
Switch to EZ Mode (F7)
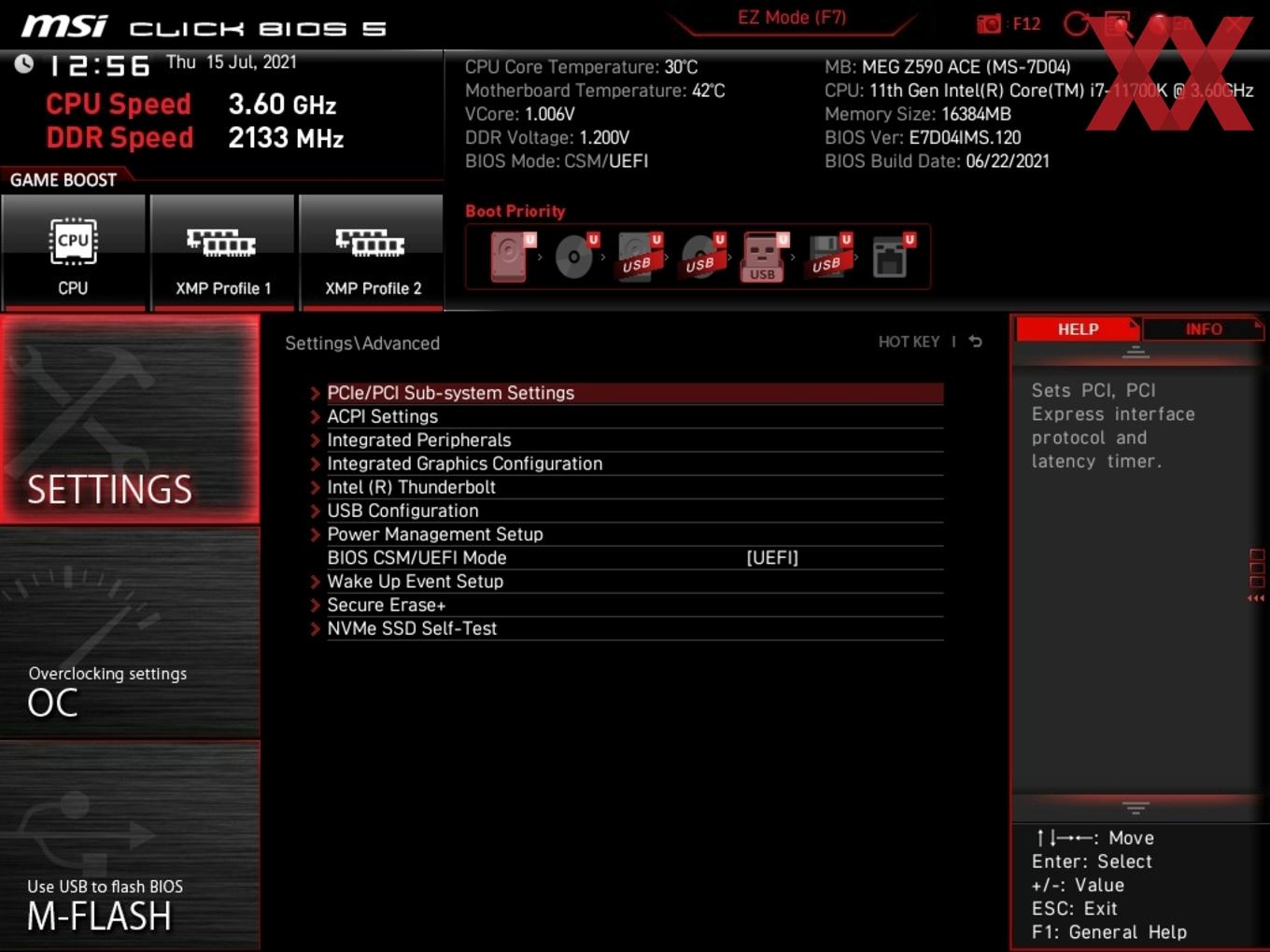[792, 18]
